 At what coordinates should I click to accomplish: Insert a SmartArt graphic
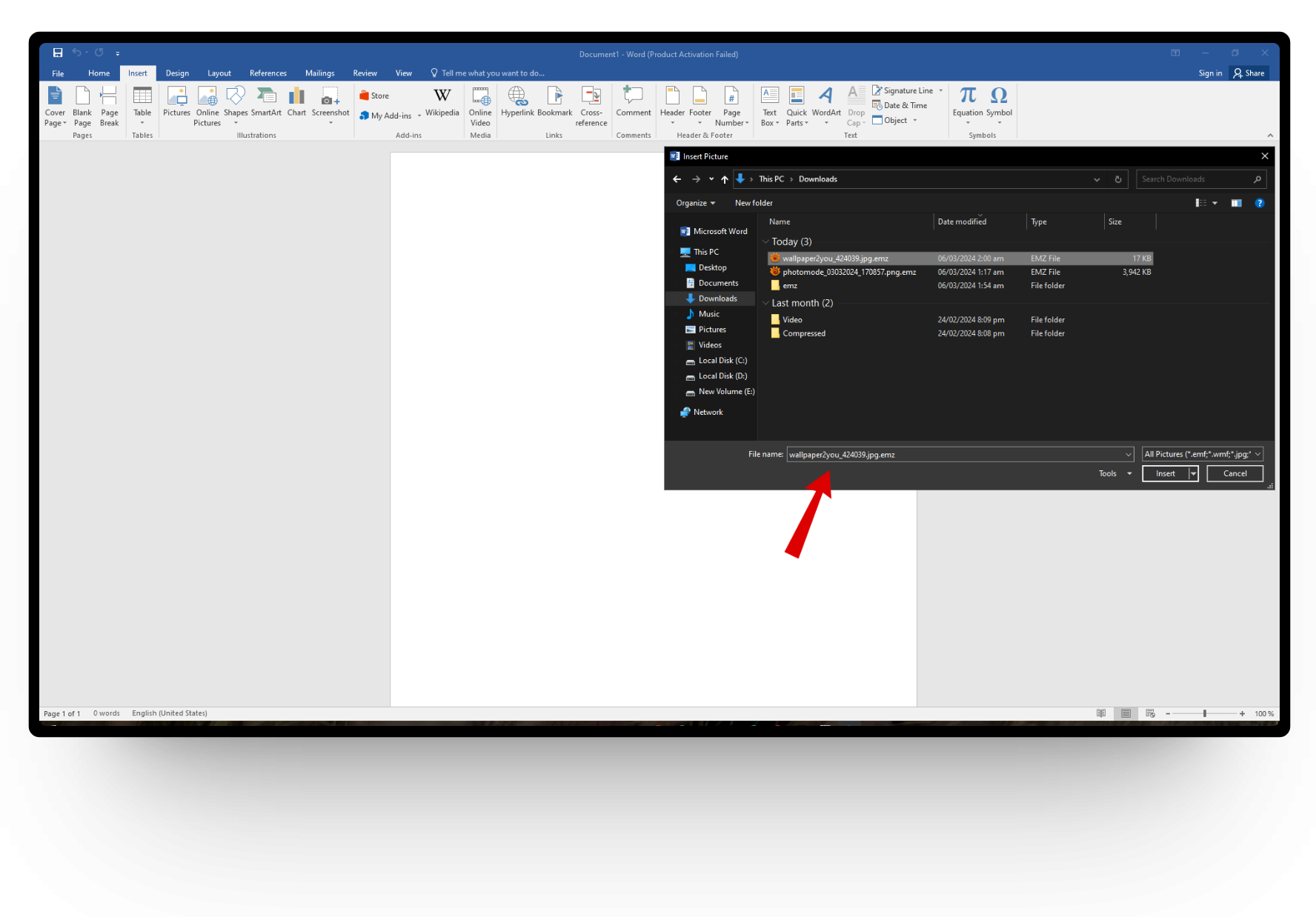click(266, 102)
